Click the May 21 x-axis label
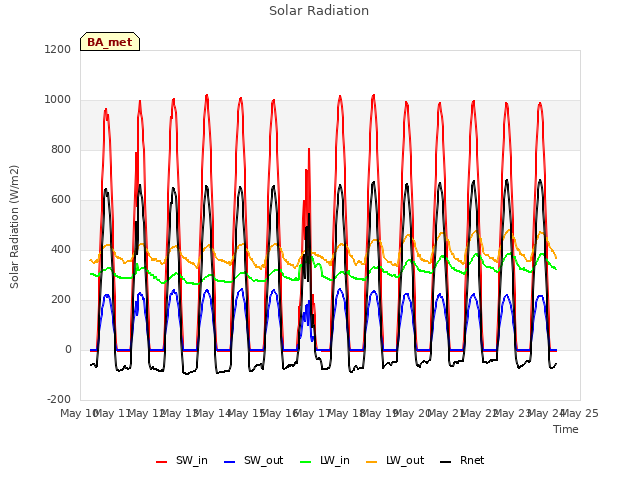 446,414
